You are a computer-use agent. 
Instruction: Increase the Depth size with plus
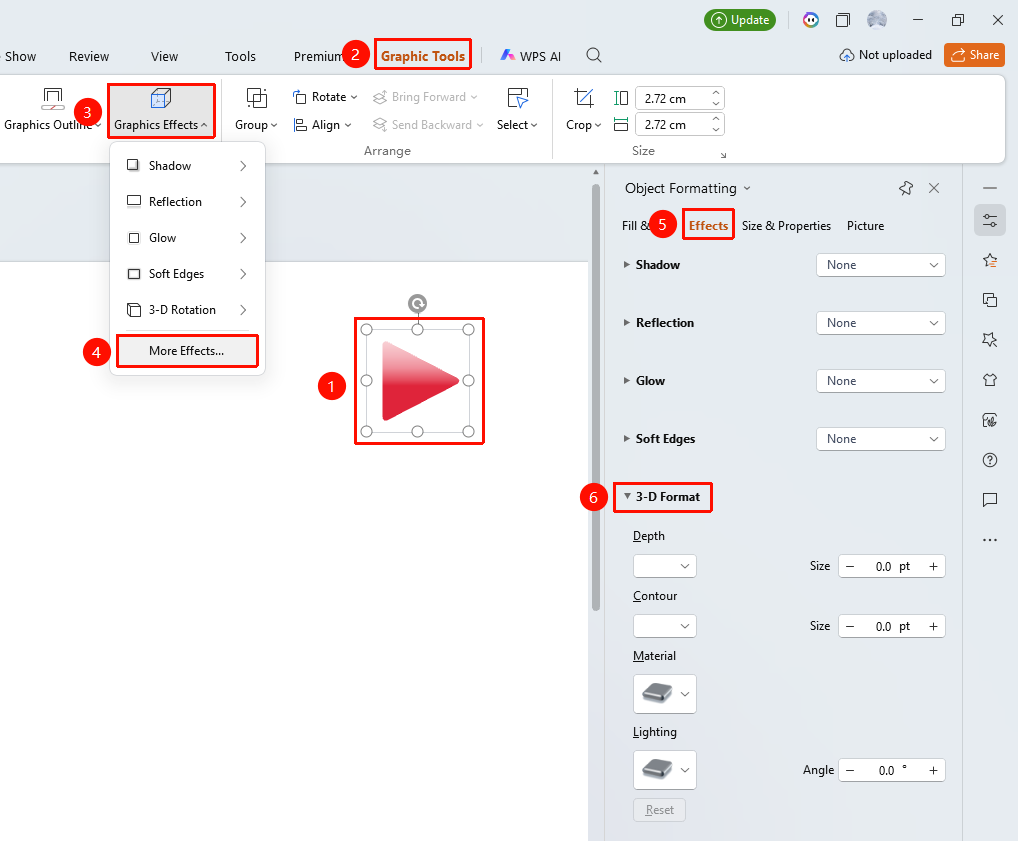933,566
